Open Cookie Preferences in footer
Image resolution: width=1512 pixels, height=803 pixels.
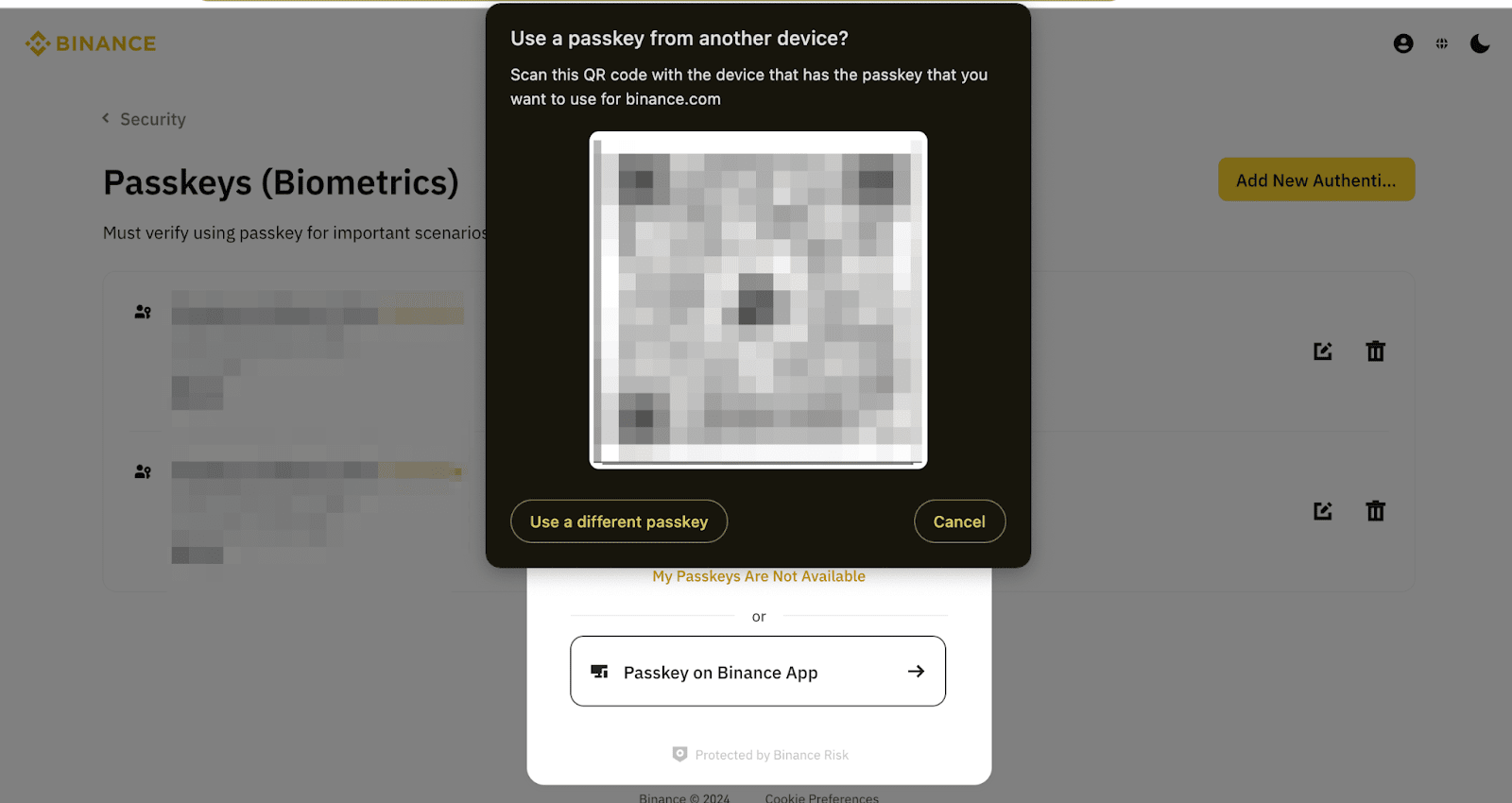point(821,797)
